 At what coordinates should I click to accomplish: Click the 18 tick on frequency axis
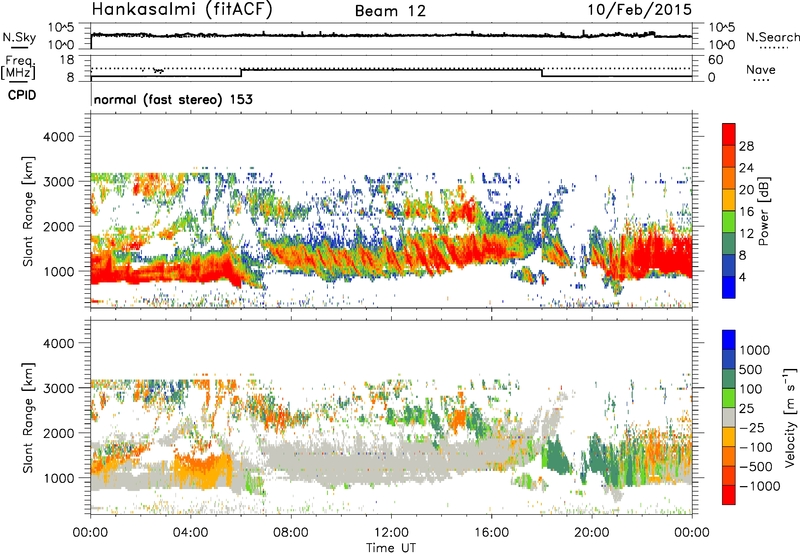(x=67, y=60)
